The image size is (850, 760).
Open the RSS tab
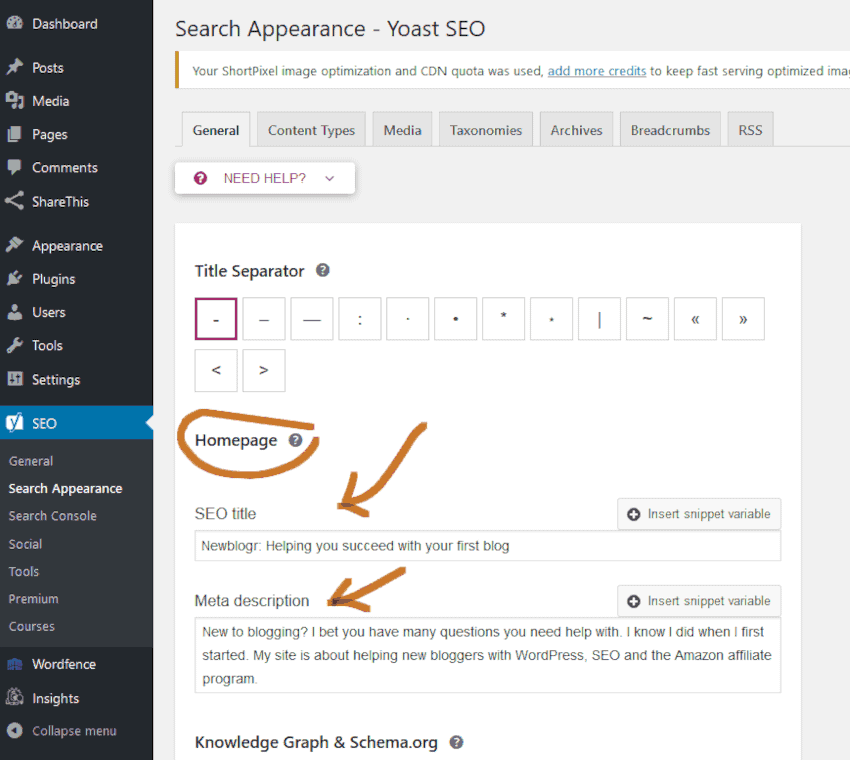coord(750,130)
